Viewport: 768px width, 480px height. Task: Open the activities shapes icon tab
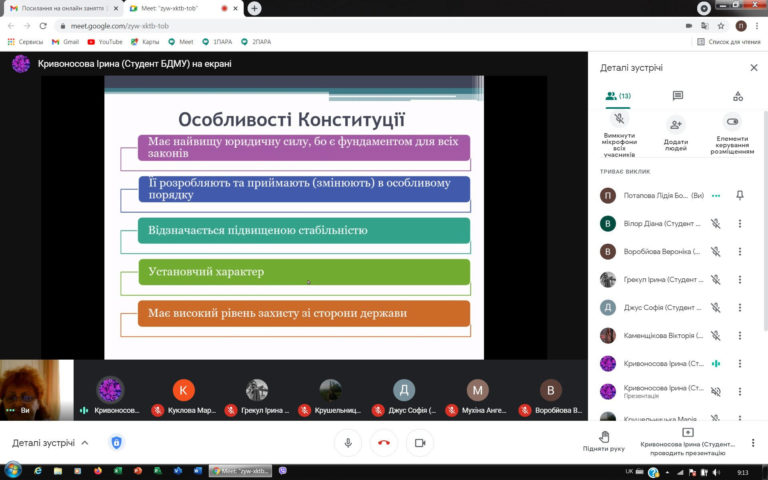738,96
